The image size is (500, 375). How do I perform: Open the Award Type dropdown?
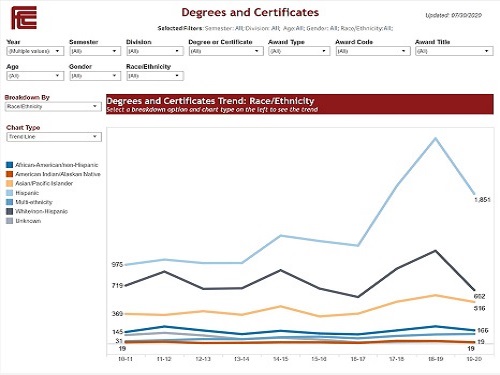click(x=299, y=51)
